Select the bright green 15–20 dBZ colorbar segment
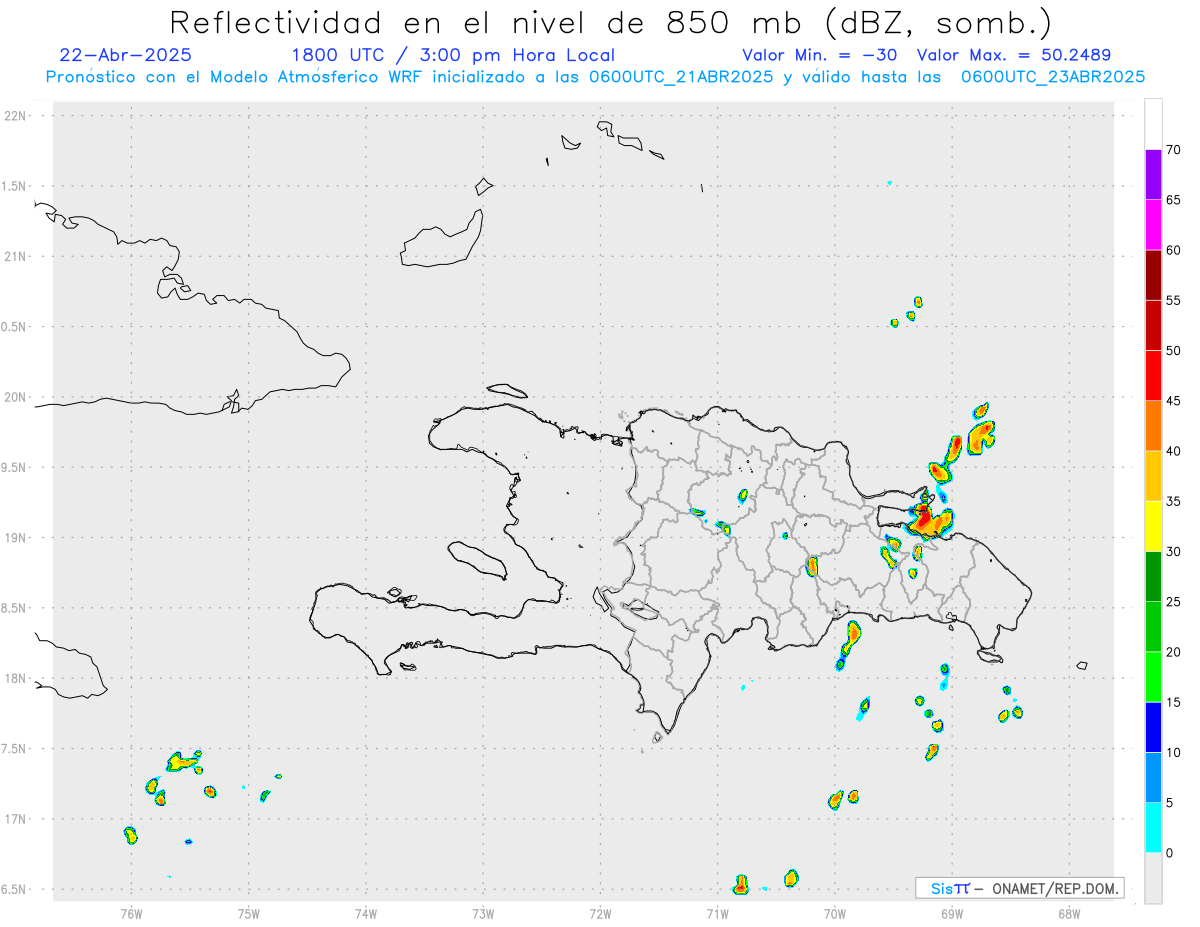 1153,677
